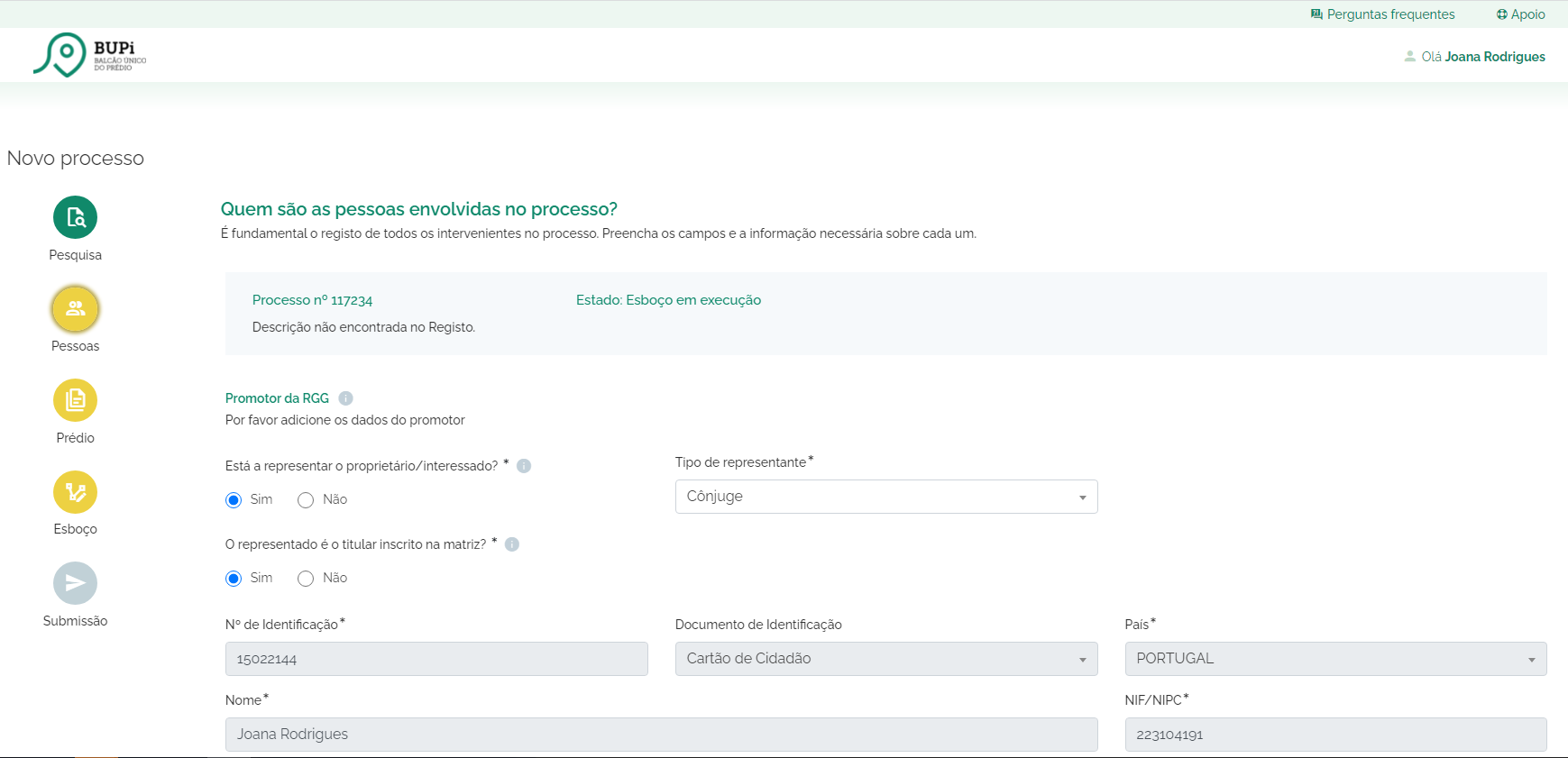The width and height of the screenshot is (1568, 758).
Task: Select Sim for representing the proprietário
Action: click(234, 500)
